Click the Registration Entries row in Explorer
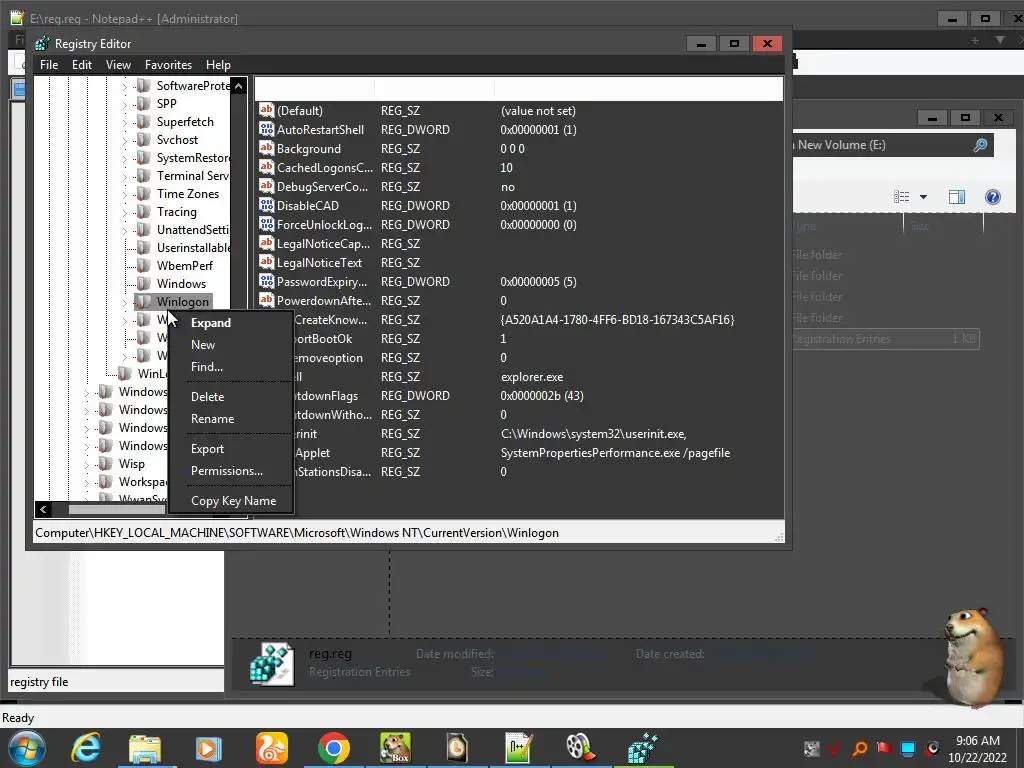Image resolution: width=1024 pixels, height=768 pixels. (x=886, y=339)
